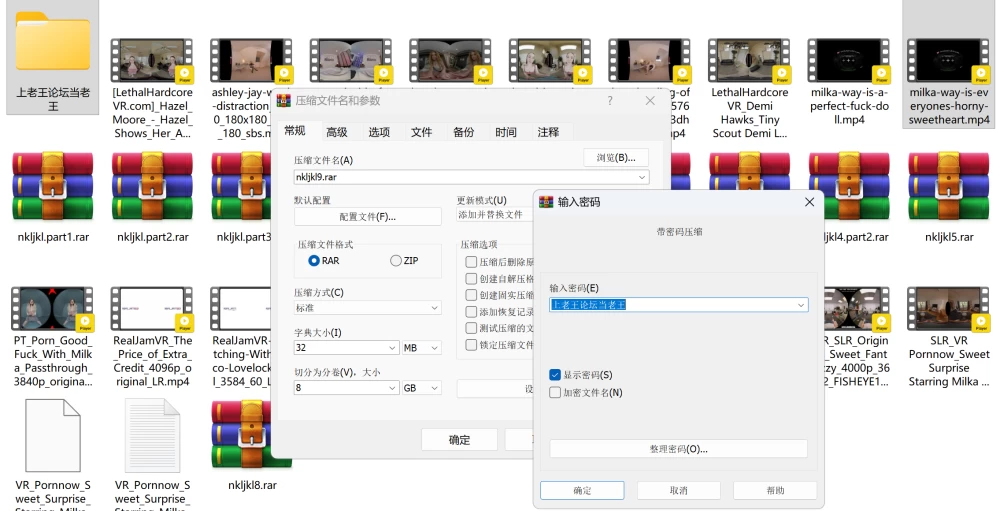Select the lined VR_Pornnow_Sweet_Surprise text file icon
Viewport: 1000px width, 511px height.
(x=152, y=435)
